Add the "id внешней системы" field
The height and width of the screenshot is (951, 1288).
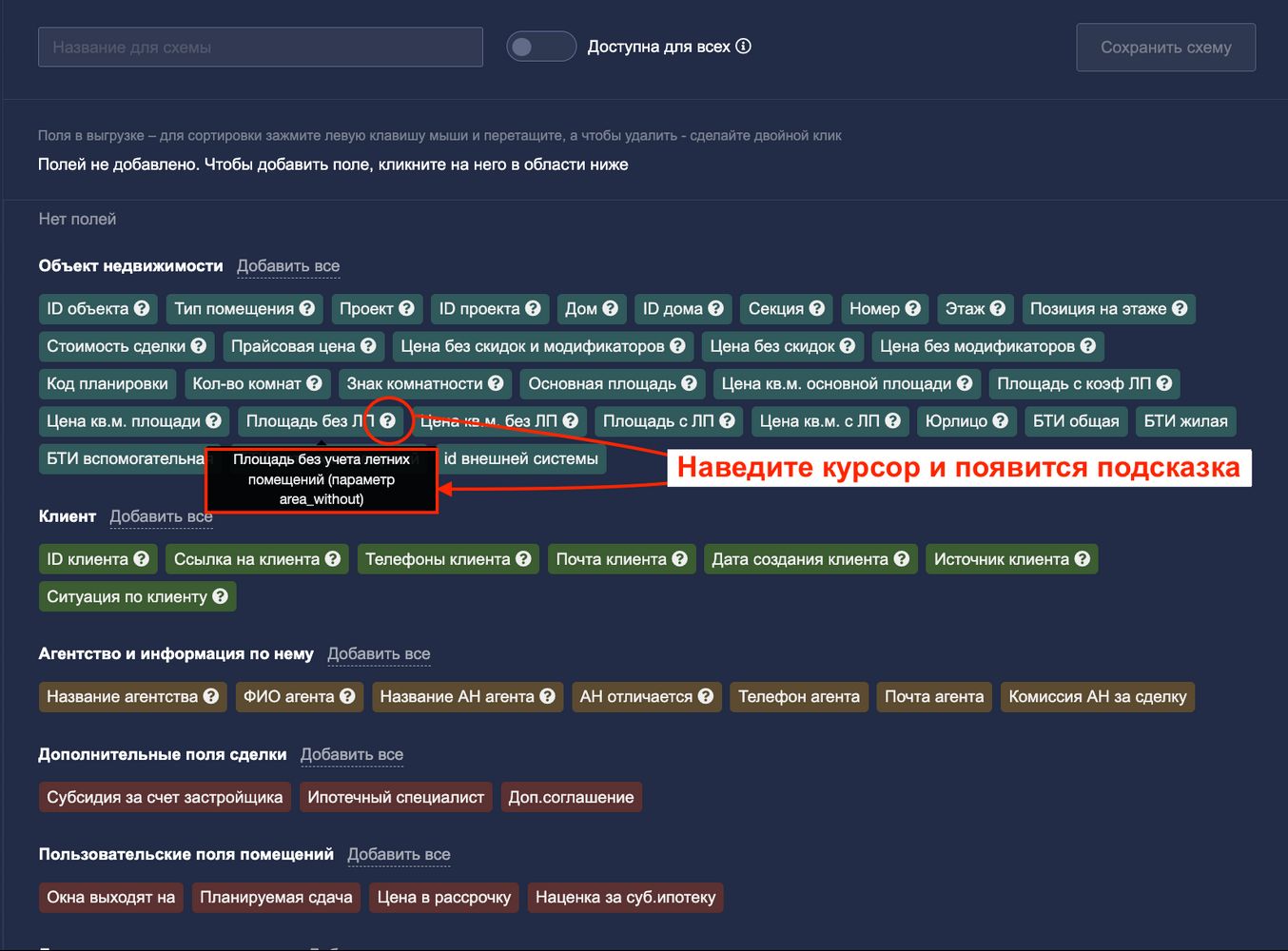tap(521, 458)
